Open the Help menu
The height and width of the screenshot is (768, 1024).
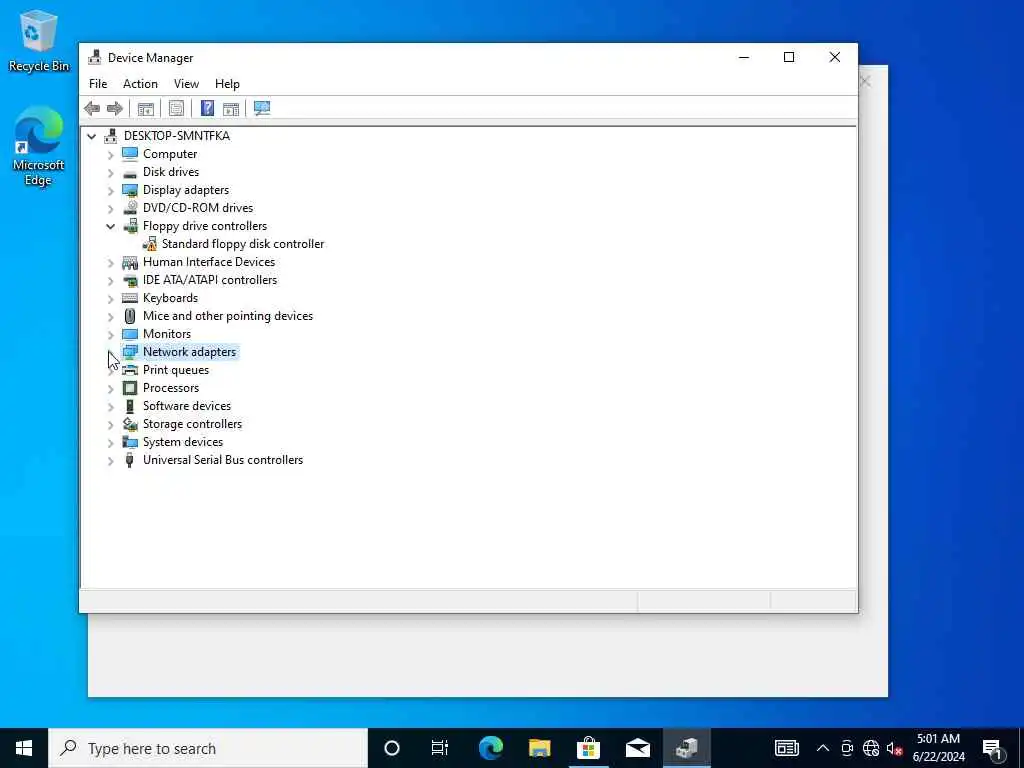point(227,84)
